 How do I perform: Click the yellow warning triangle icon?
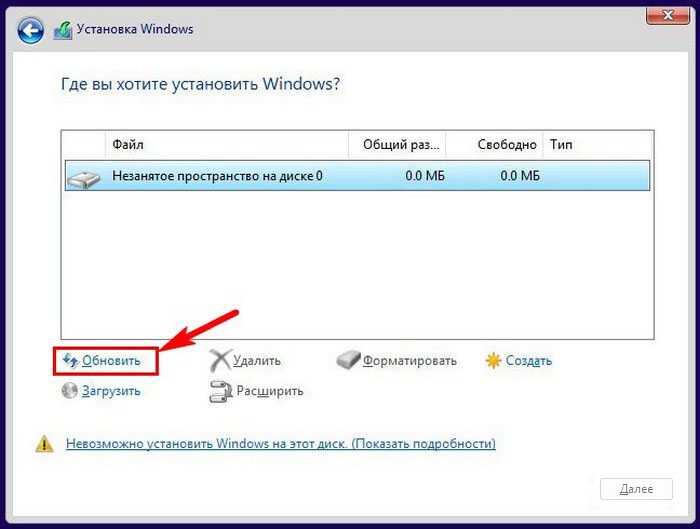(44, 444)
